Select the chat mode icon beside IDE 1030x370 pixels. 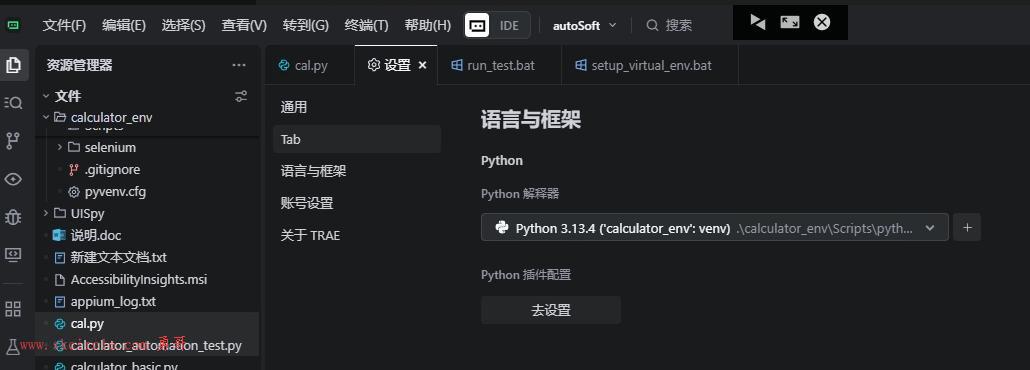(x=478, y=26)
